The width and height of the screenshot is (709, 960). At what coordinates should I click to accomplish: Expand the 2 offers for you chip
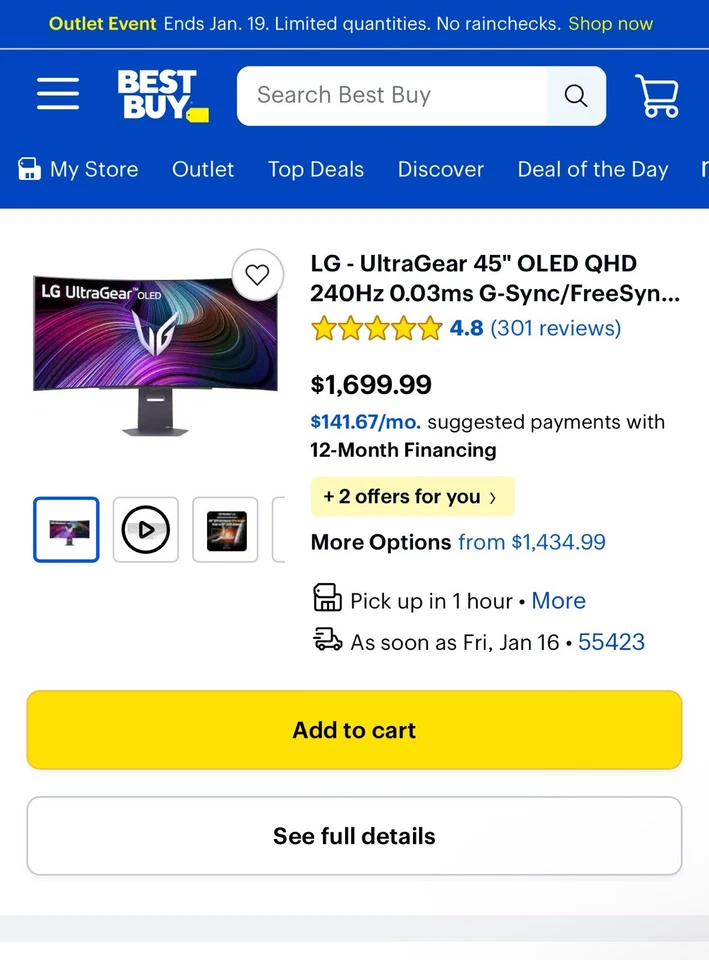tap(412, 497)
